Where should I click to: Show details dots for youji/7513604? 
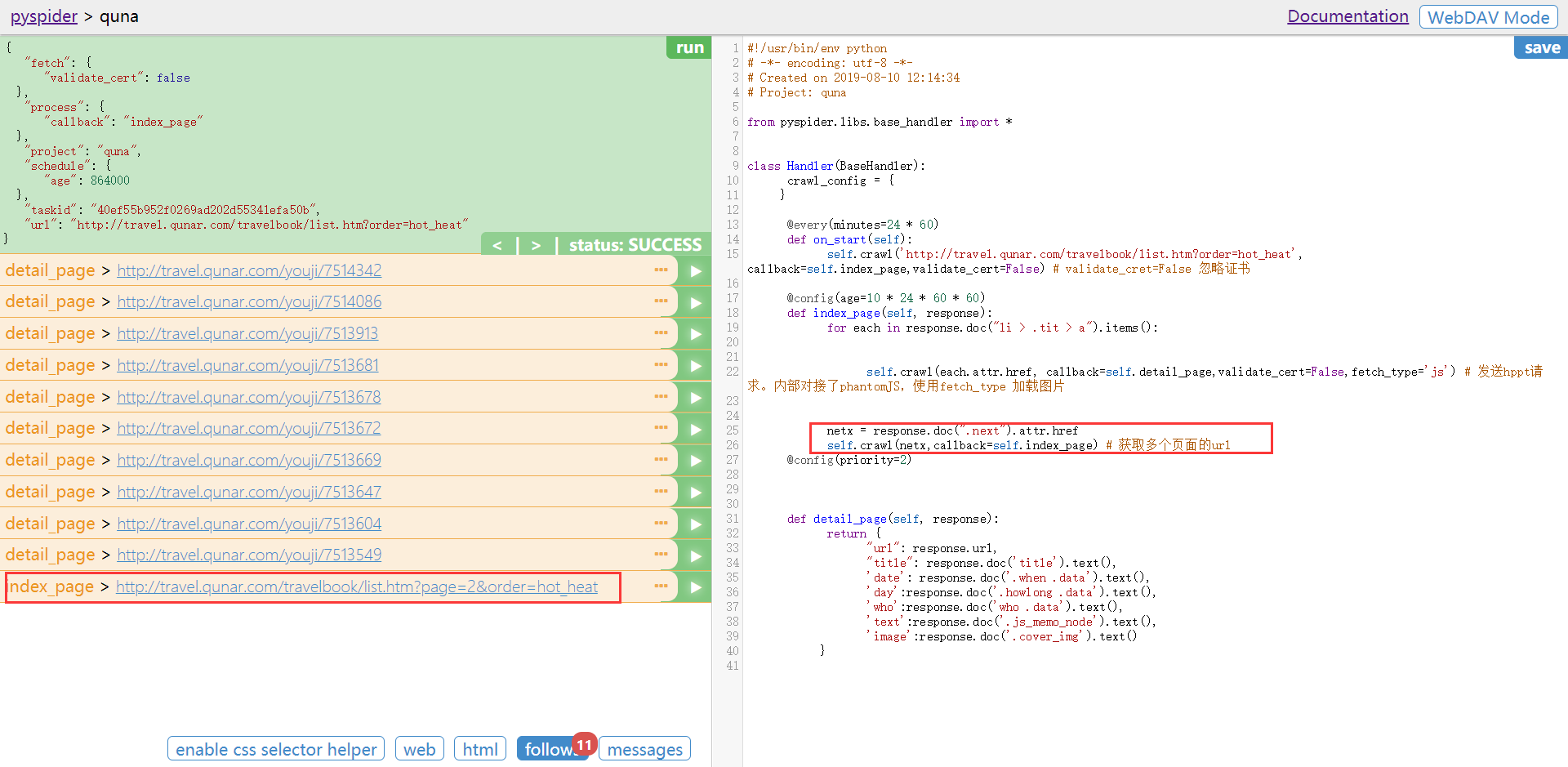point(661,523)
